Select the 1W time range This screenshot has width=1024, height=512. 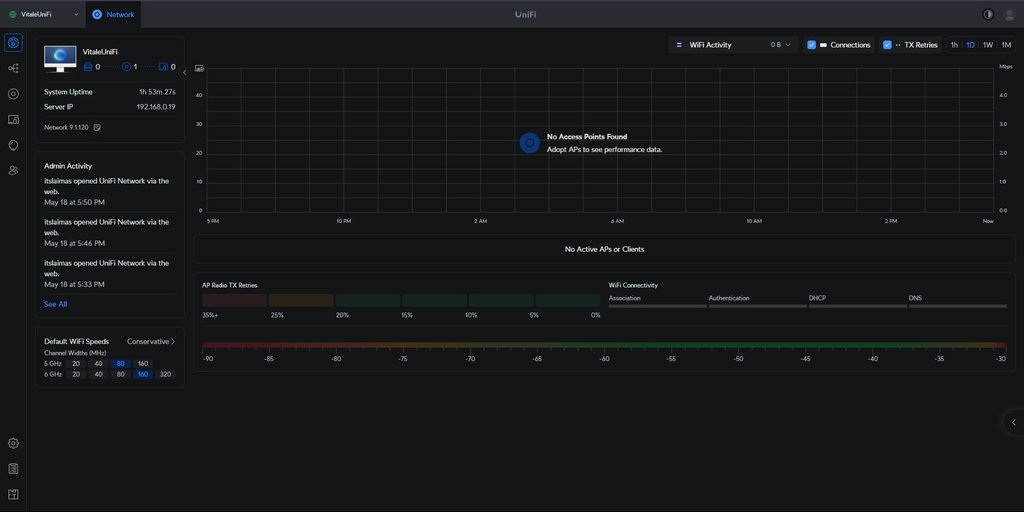(x=988, y=45)
